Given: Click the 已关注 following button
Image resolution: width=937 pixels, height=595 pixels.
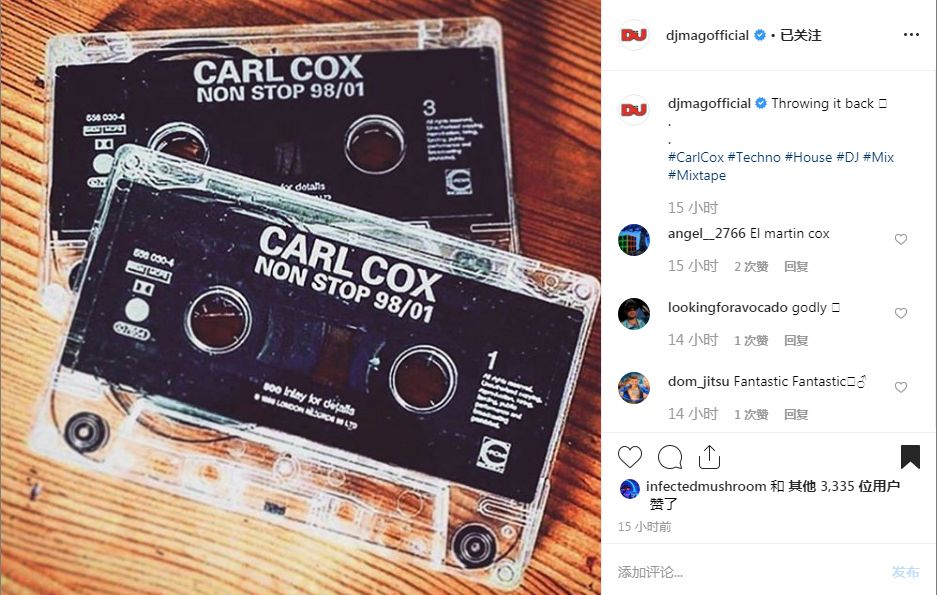Looking at the screenshot, I should click(801, 35).
